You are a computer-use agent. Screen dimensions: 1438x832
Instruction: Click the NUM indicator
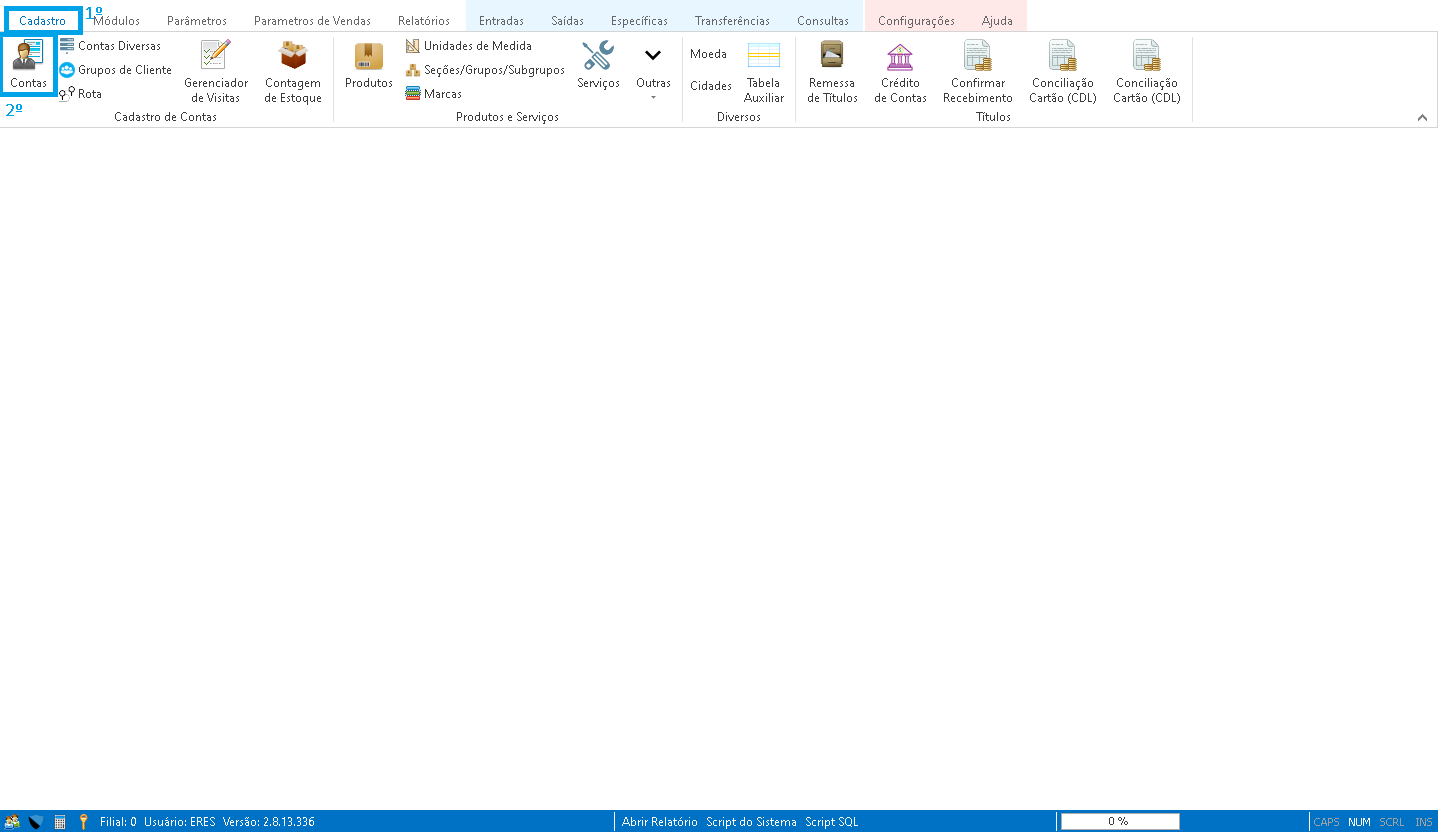1359,822
